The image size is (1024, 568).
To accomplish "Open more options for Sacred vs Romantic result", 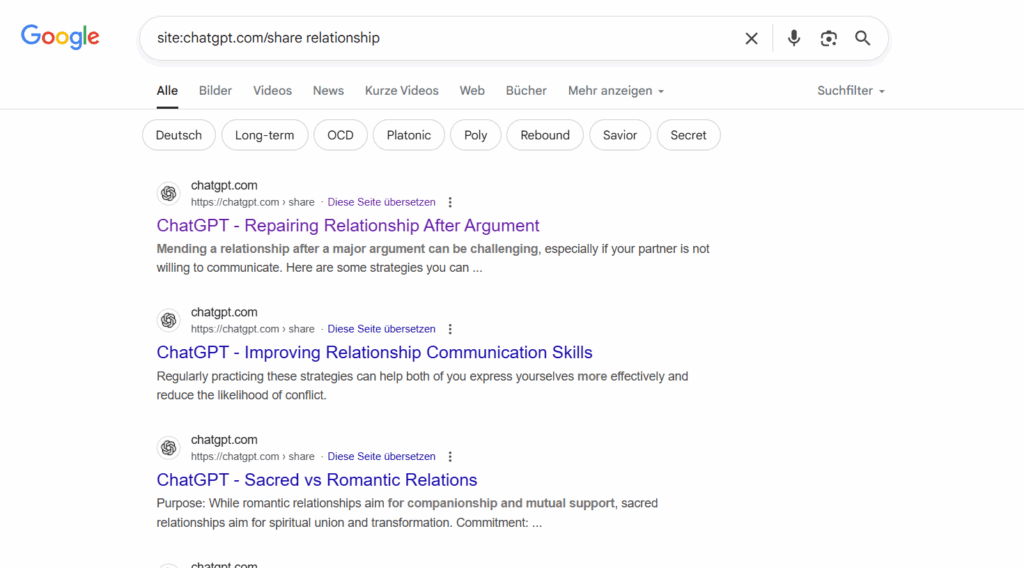I will coord(450,456).
